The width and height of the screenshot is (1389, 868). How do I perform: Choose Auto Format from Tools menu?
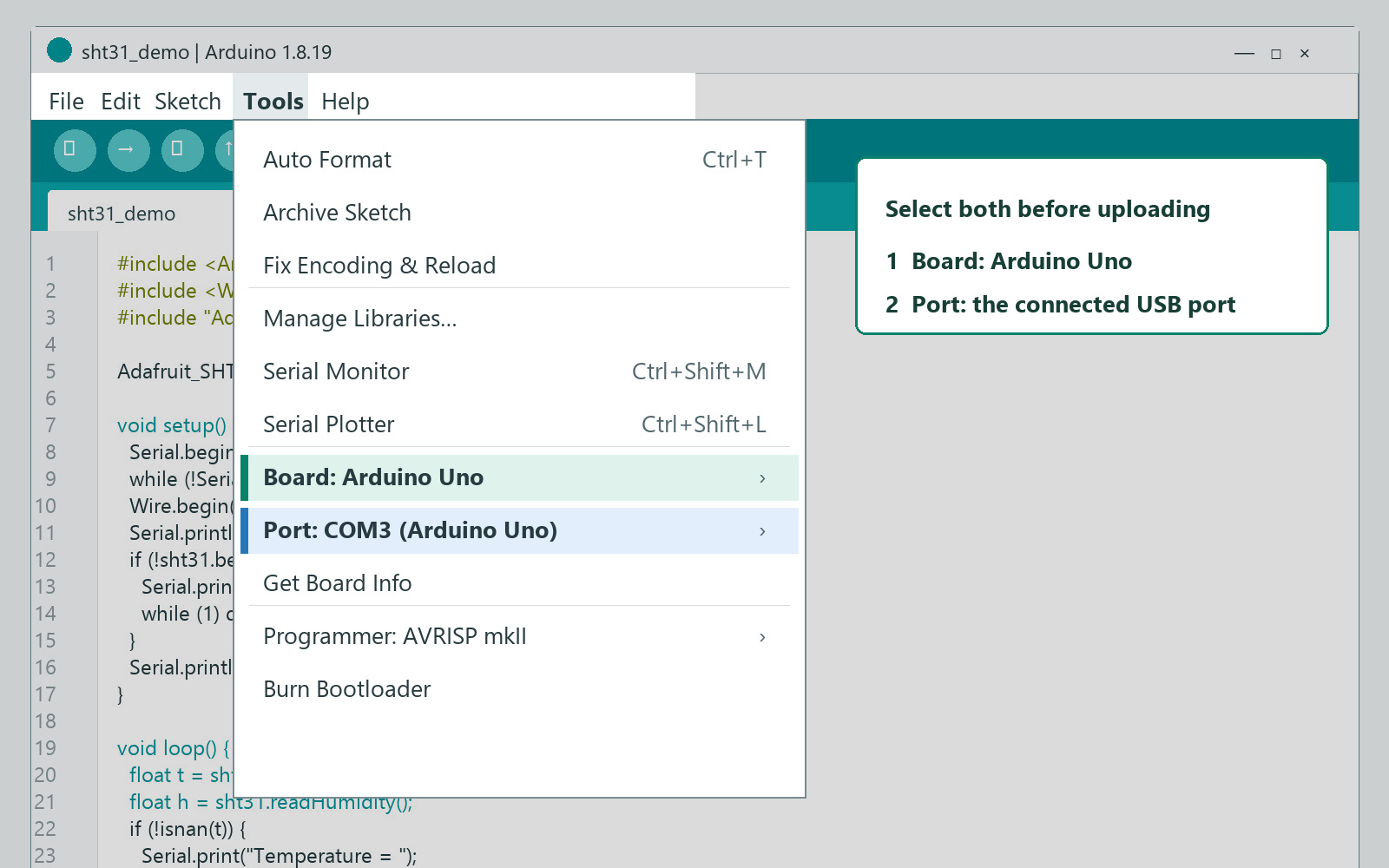[x=519, y=160]
